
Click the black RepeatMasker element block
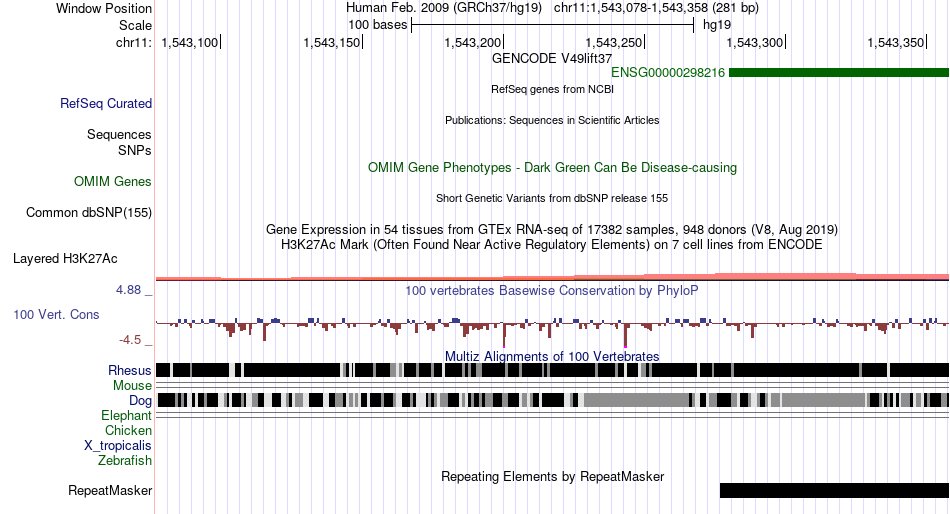pyautogui.click(x=834, y=490)
